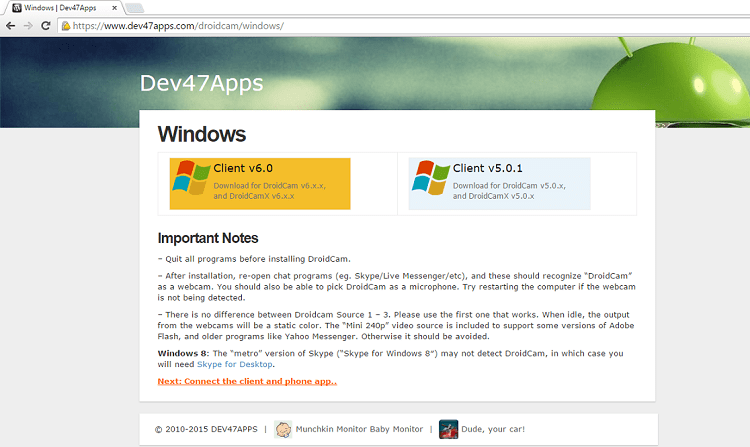Click the Important Notes heading

point(208,238)
